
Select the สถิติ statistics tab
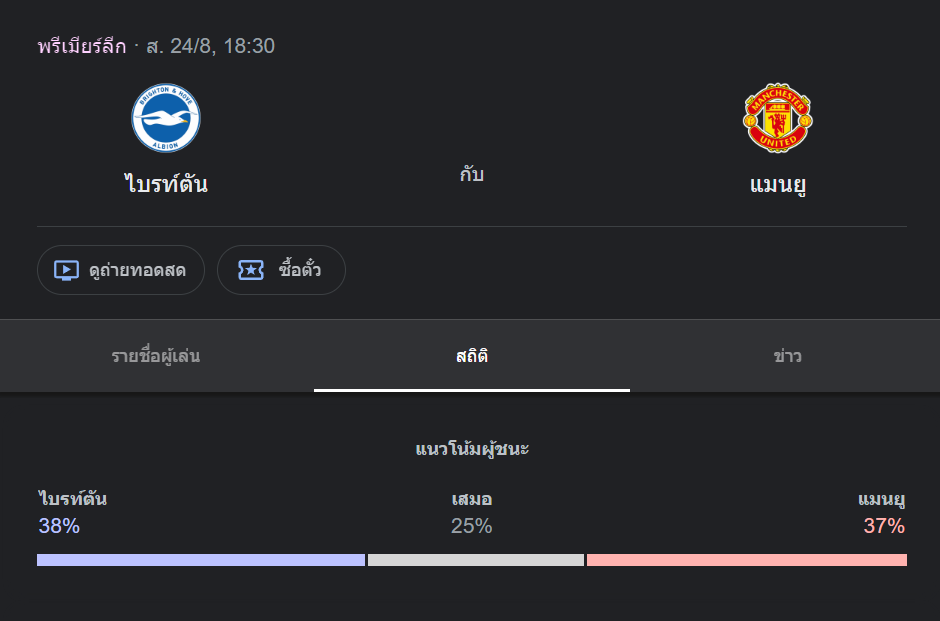pyautogui.click(x=472, y=356)
